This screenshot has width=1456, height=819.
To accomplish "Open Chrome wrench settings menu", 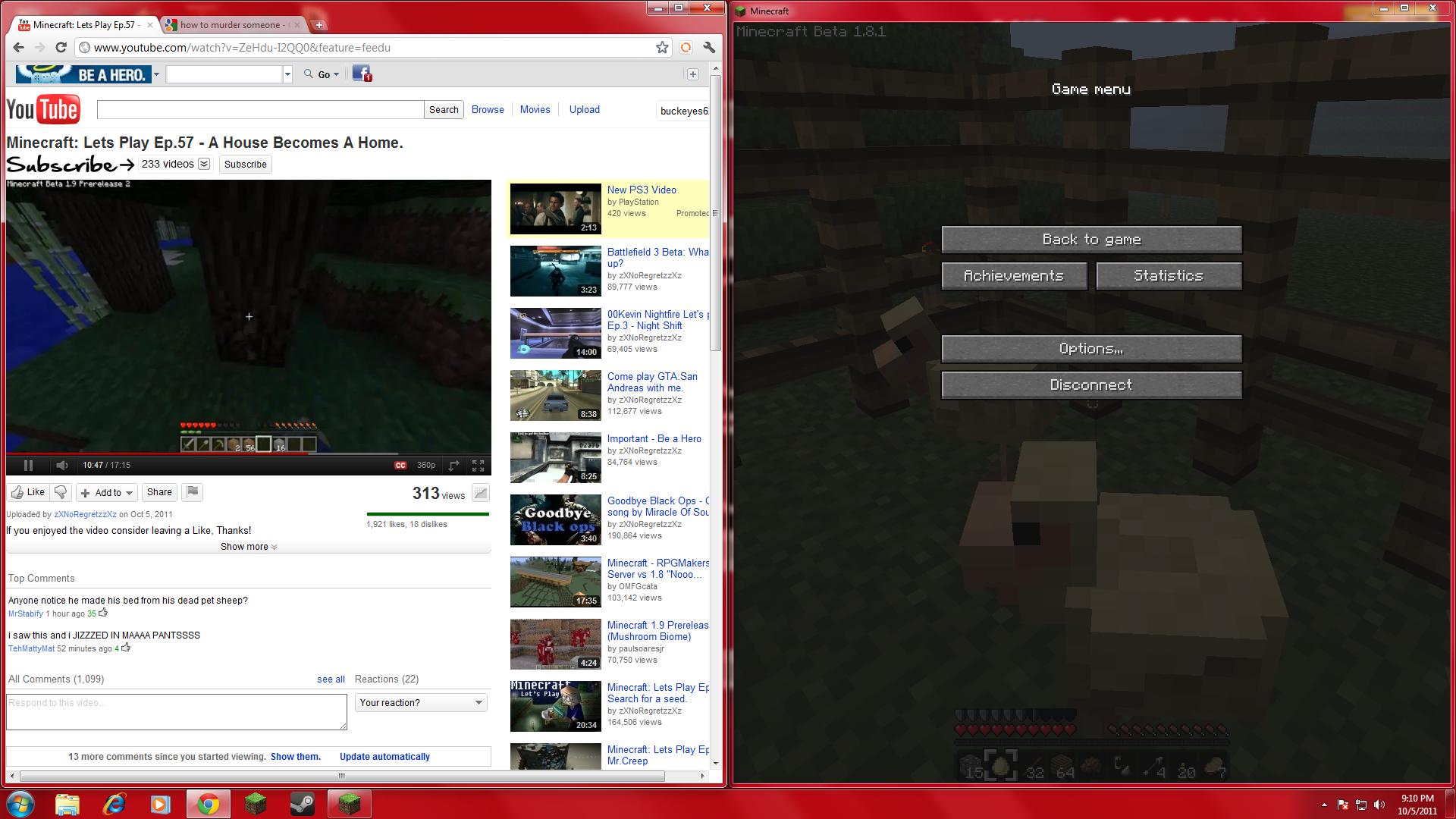I will tap(710, 47).
